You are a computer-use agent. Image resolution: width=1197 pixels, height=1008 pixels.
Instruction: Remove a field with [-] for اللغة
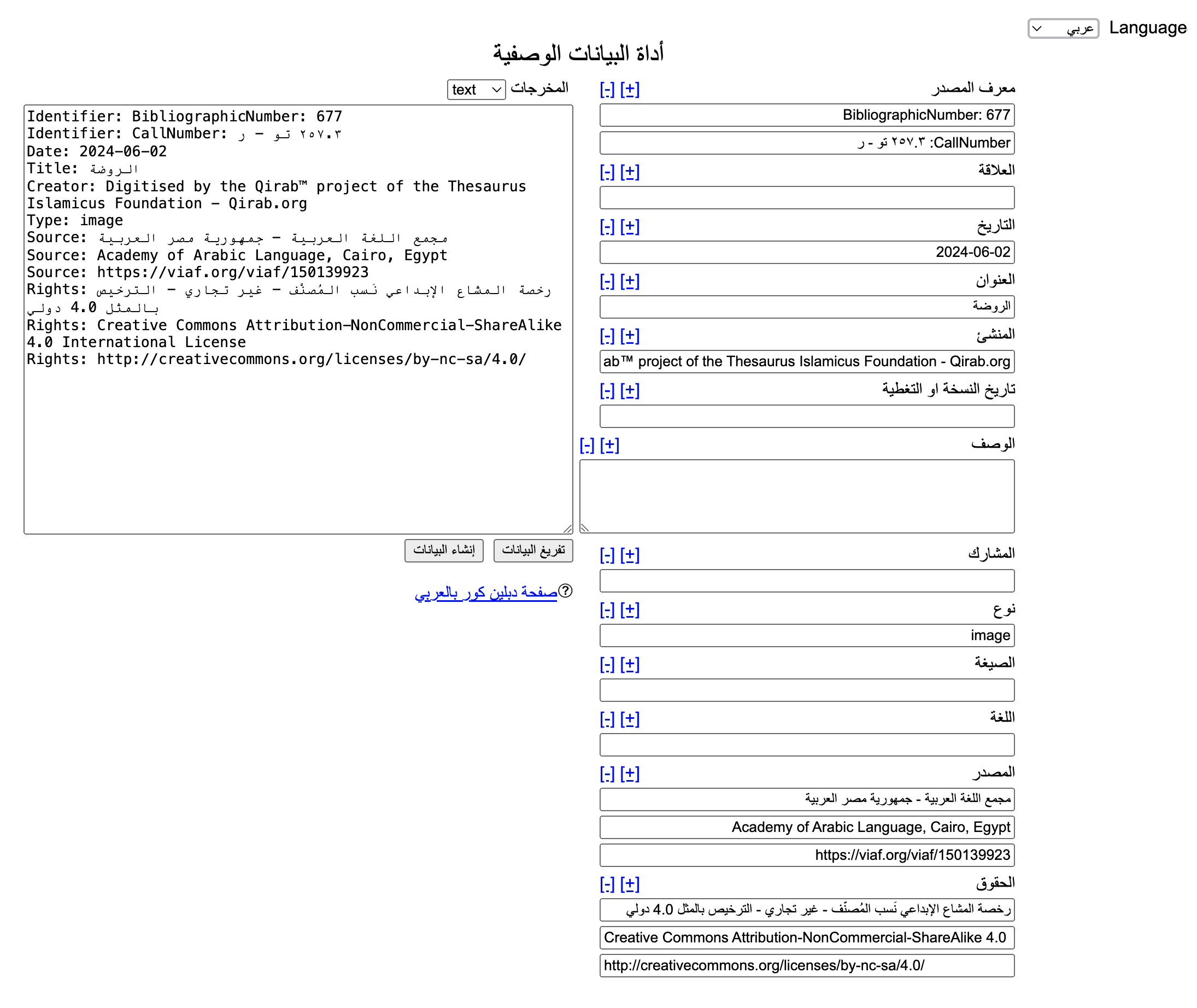607,719
